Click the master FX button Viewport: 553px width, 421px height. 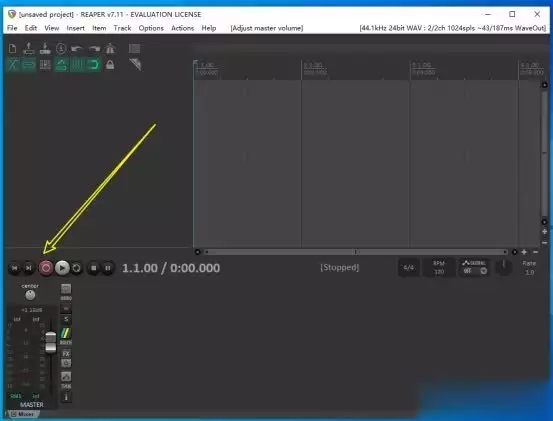(66, 353)
